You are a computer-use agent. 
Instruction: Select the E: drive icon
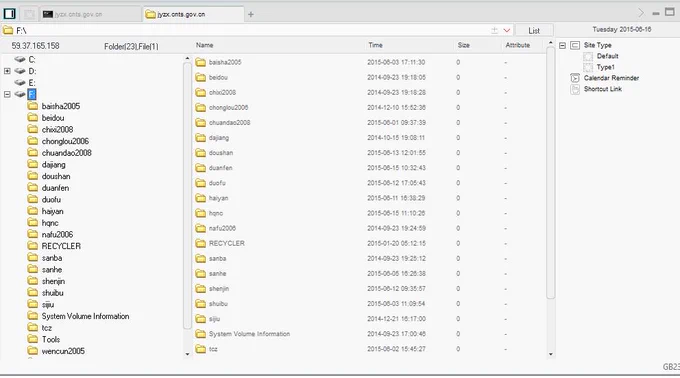(x=20, y=82)
